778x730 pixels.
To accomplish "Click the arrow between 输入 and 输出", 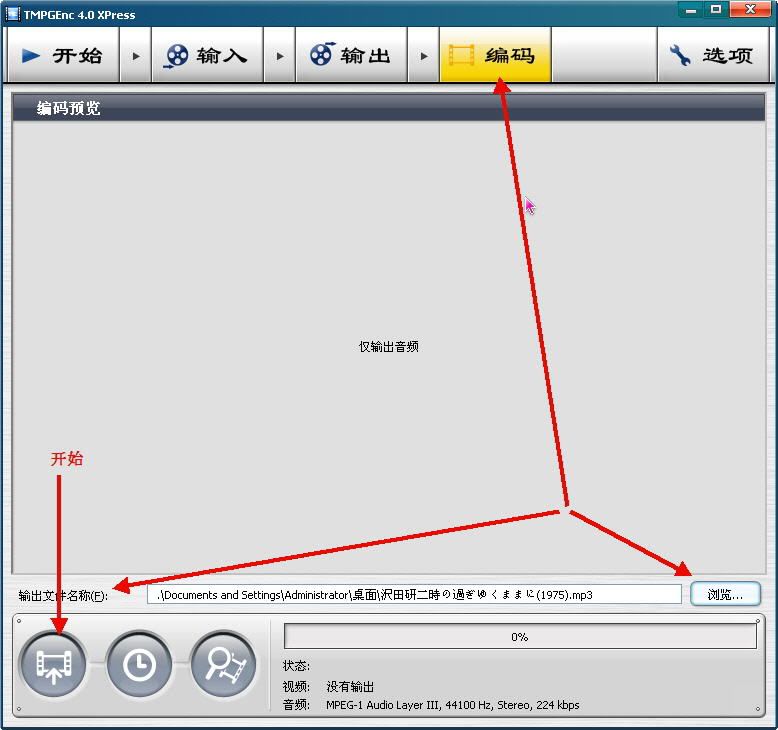I will [280, 56].
